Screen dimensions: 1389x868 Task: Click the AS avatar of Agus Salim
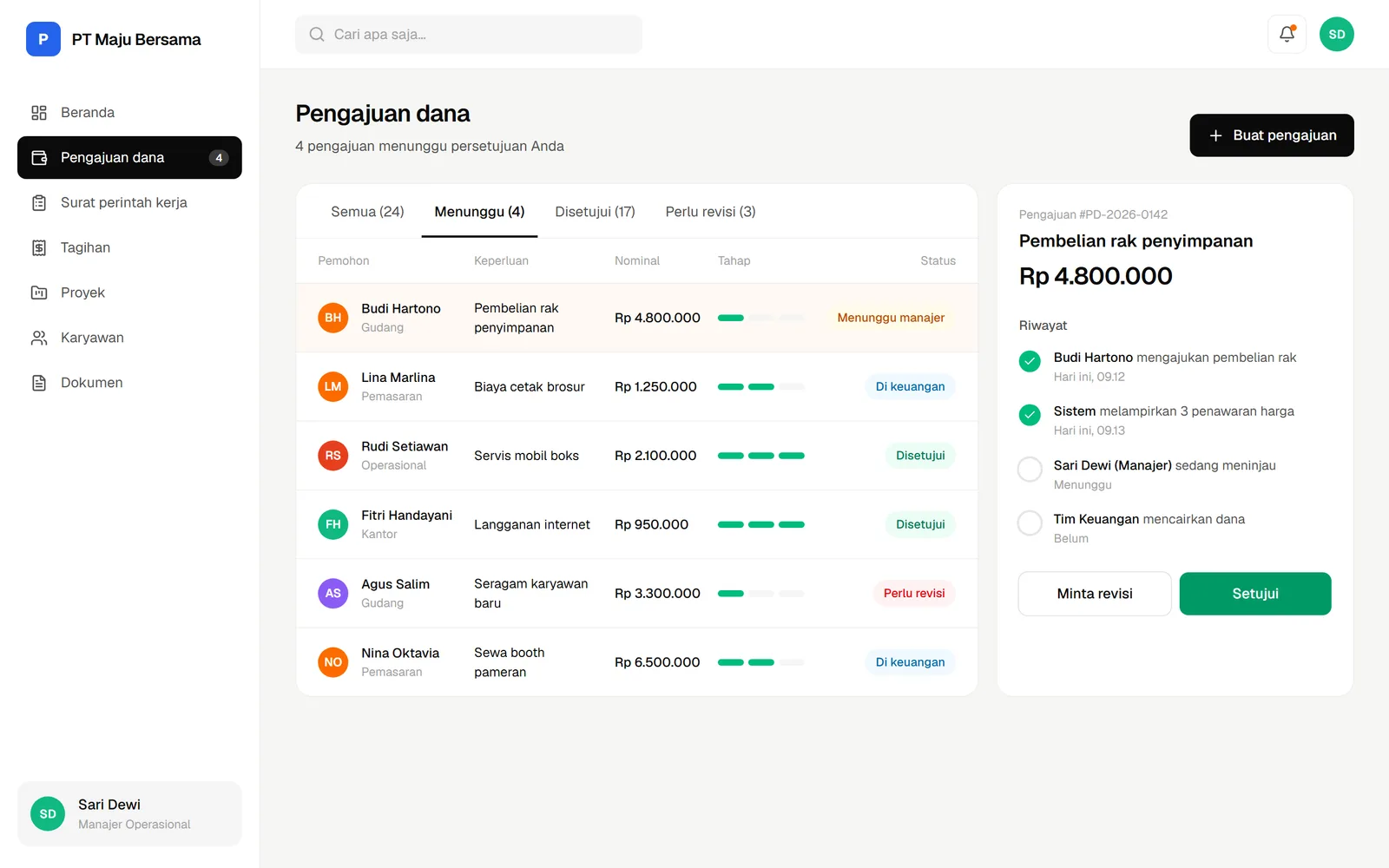[333, 593]
